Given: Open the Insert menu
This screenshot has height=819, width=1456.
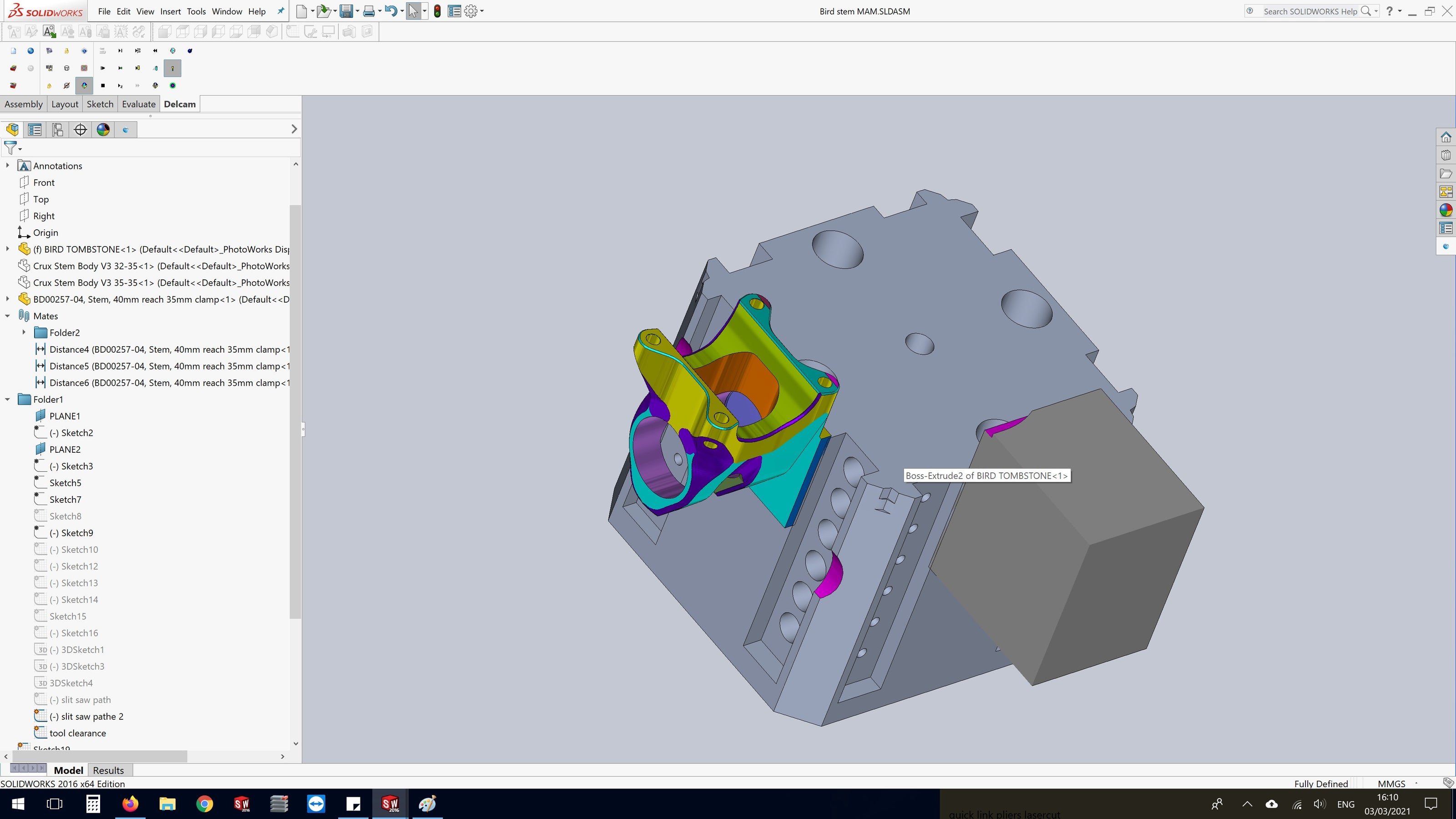Looking at the screenshot, I should click(170, 11).
